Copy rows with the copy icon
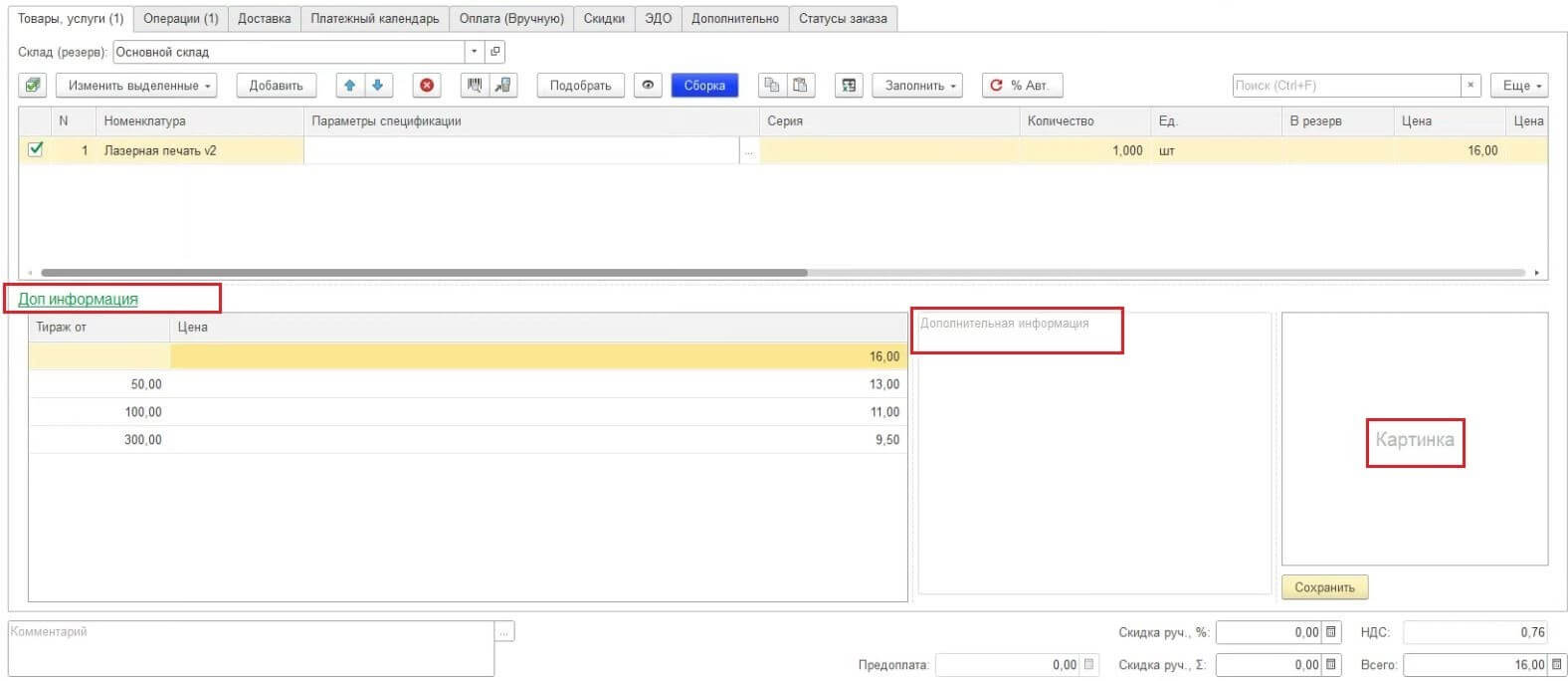1568x681 pixels. tap(771, 86)
